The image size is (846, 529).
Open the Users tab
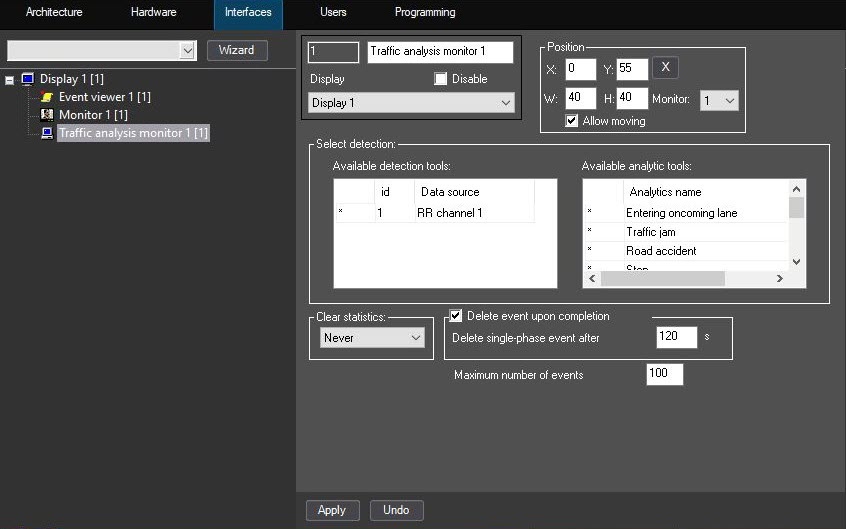(x=333, y=12)
